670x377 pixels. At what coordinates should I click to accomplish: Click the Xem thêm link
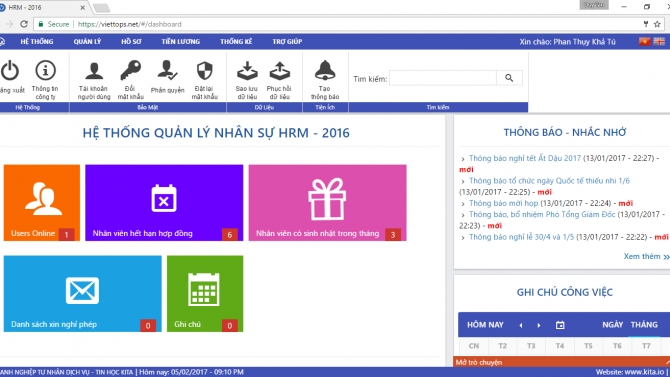pos(646,256)
